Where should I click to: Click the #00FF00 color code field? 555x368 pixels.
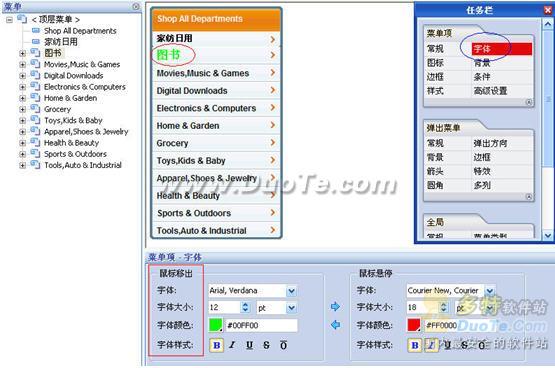pos(261,325)
